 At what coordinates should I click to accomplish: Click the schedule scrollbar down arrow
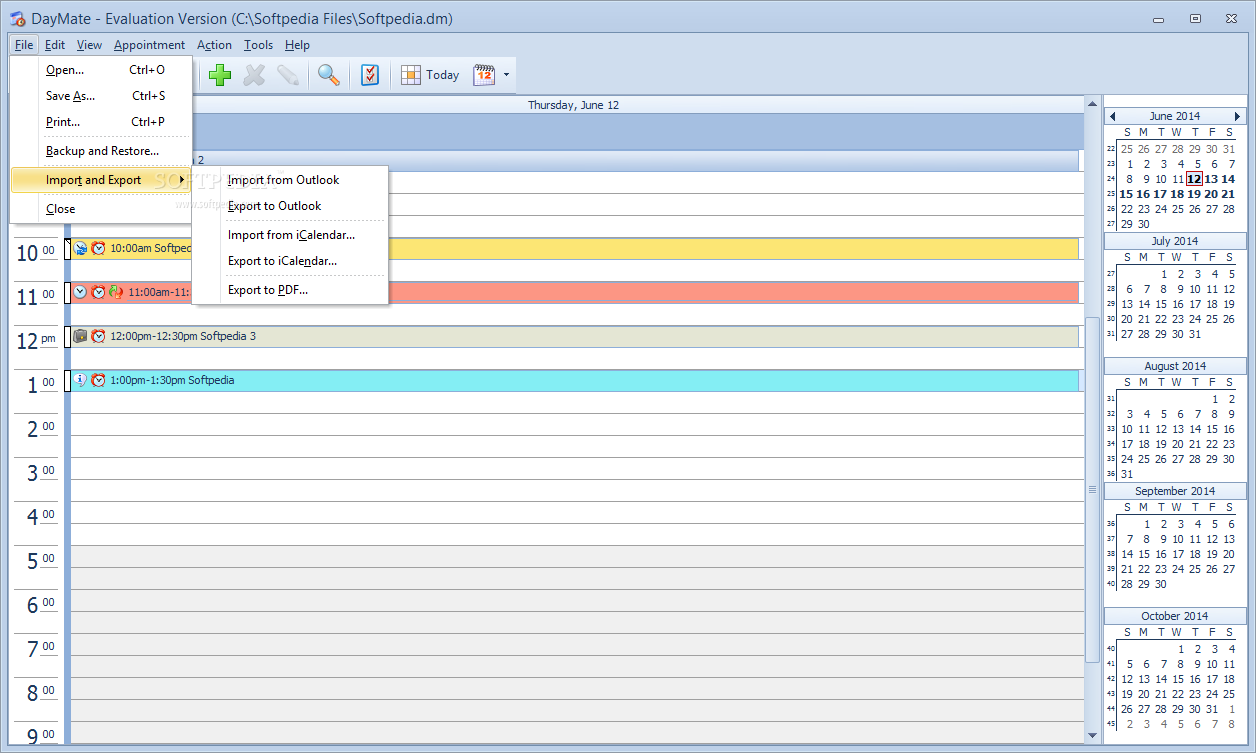point(1092,737)
